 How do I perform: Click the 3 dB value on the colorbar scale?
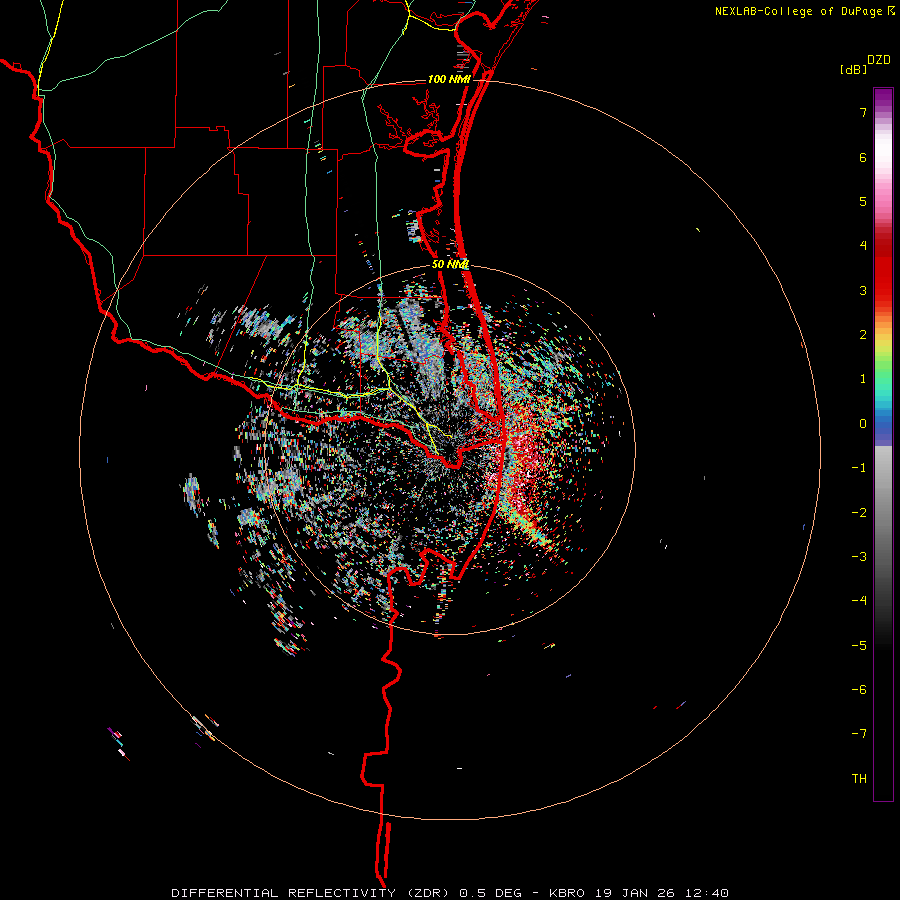[x=863, y=290]
